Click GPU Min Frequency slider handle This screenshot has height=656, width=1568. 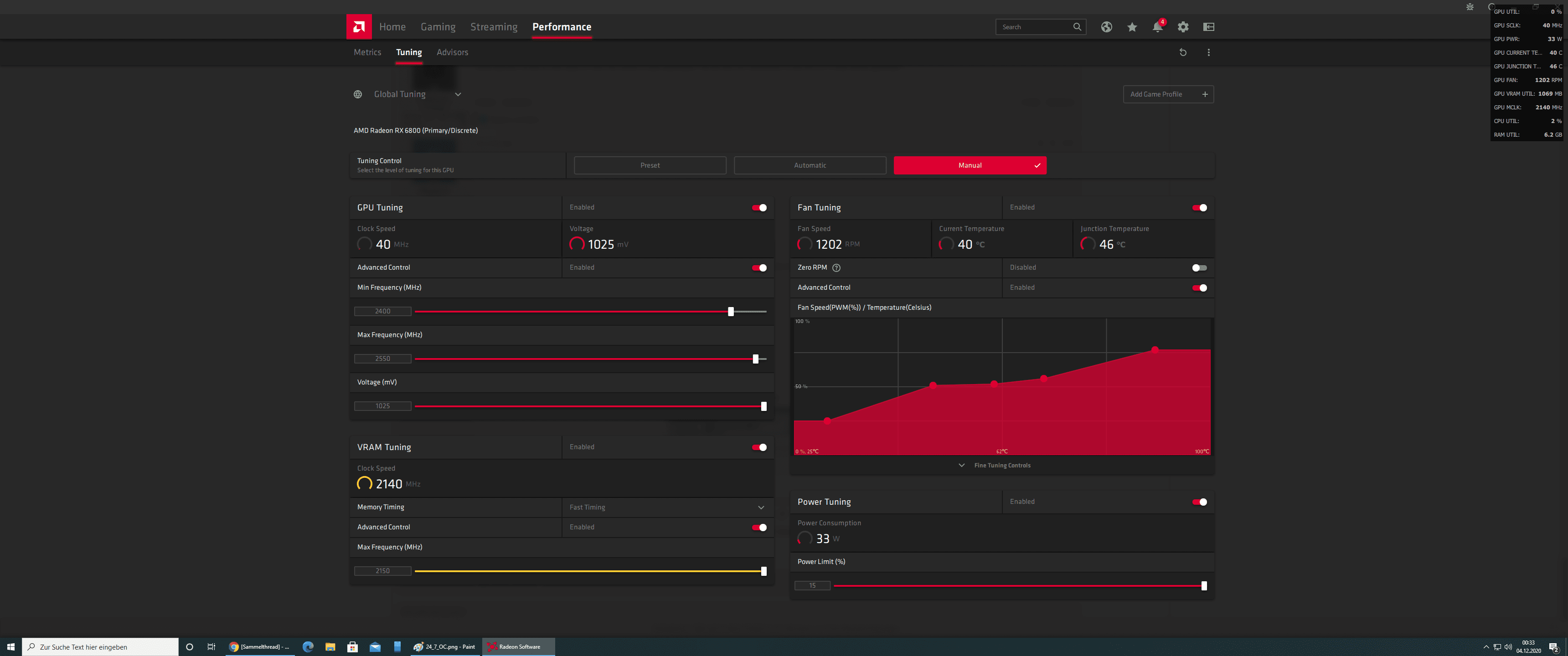[730, 312]
